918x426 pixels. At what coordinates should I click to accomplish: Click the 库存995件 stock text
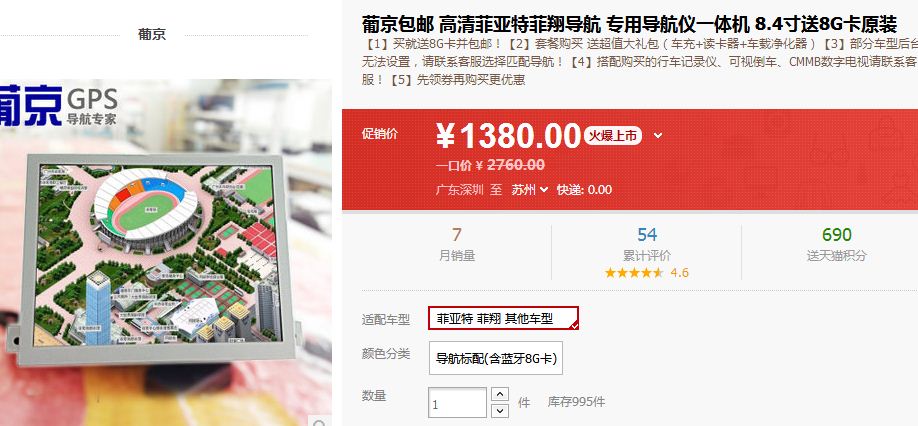[x=576, y=402]
